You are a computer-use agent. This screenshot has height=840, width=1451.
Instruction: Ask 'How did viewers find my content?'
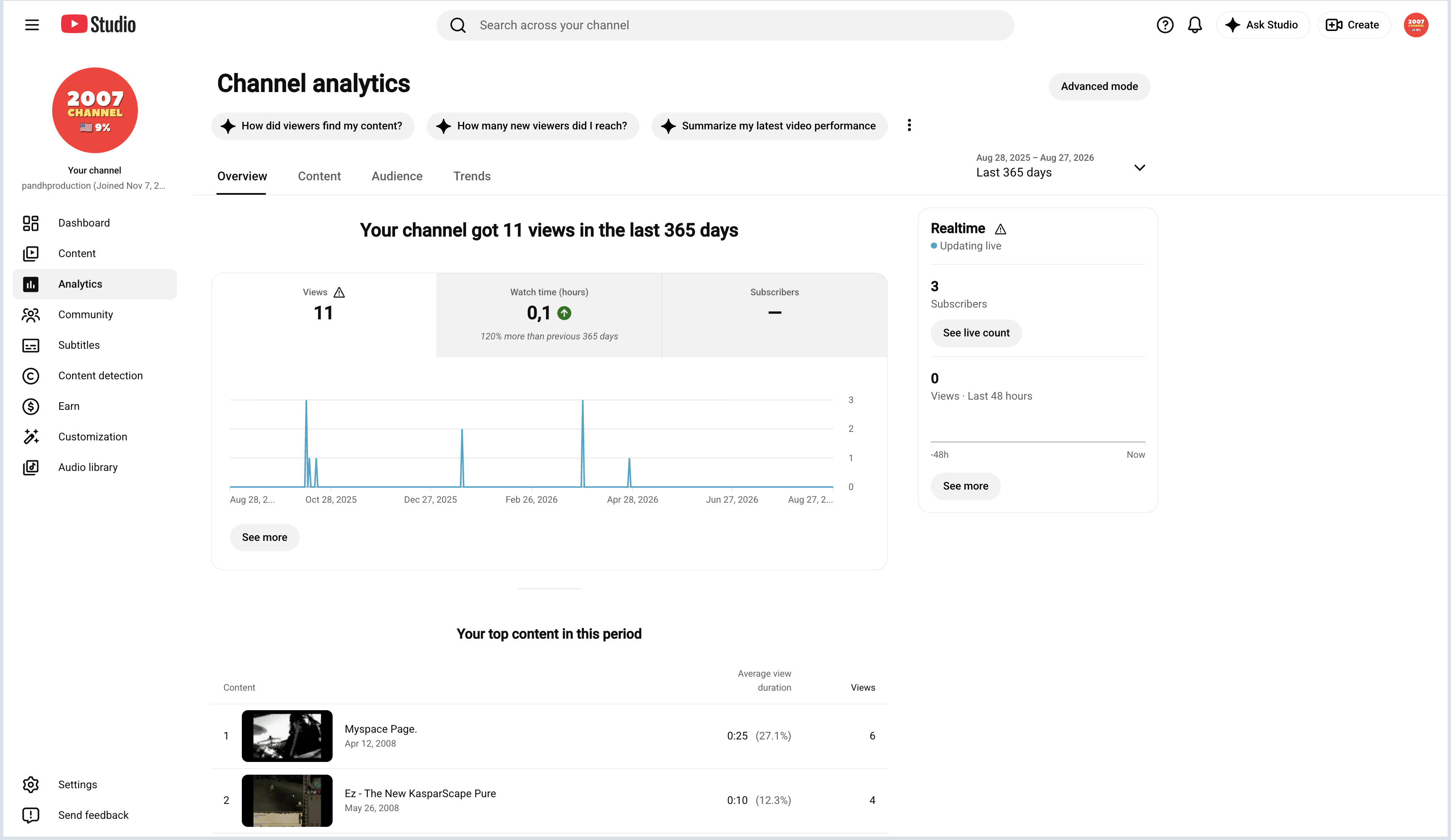[313, 126]
